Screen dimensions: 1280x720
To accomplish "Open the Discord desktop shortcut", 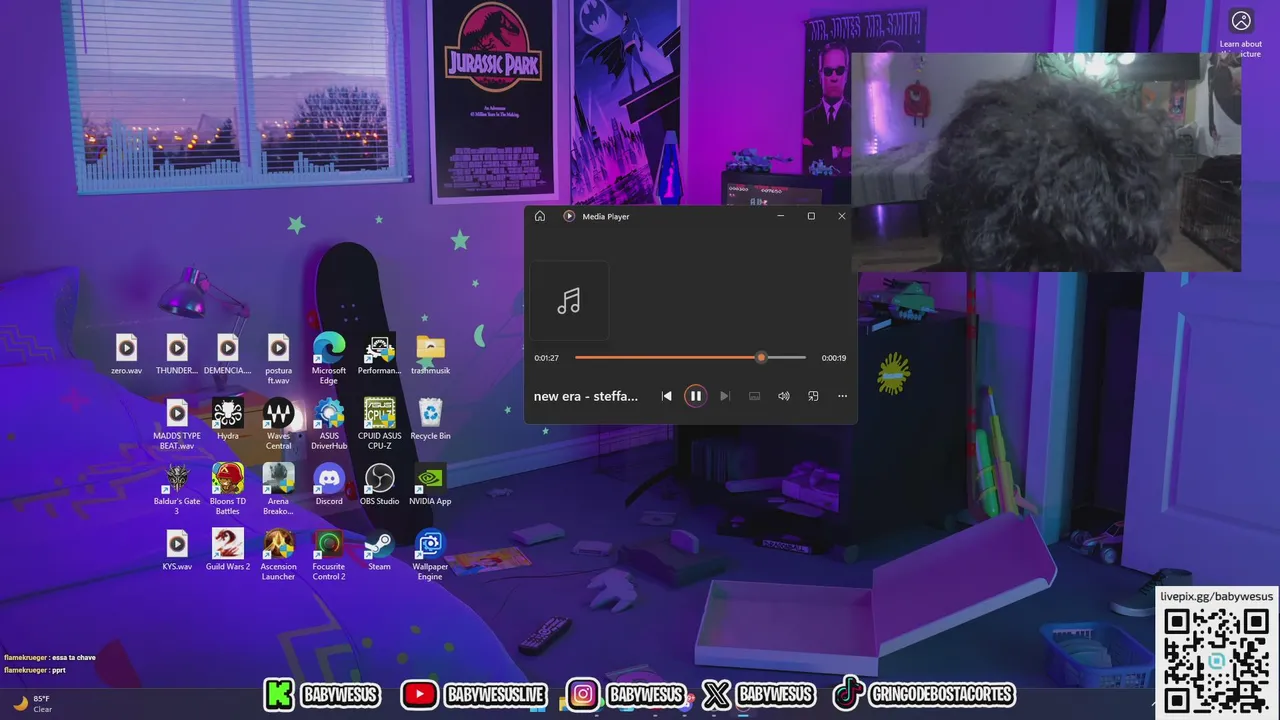I will coord(329,485).
